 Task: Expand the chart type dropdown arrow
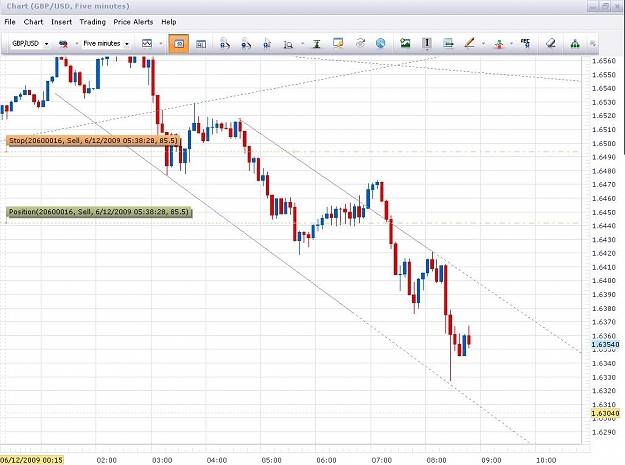click(x=161, y=43)
